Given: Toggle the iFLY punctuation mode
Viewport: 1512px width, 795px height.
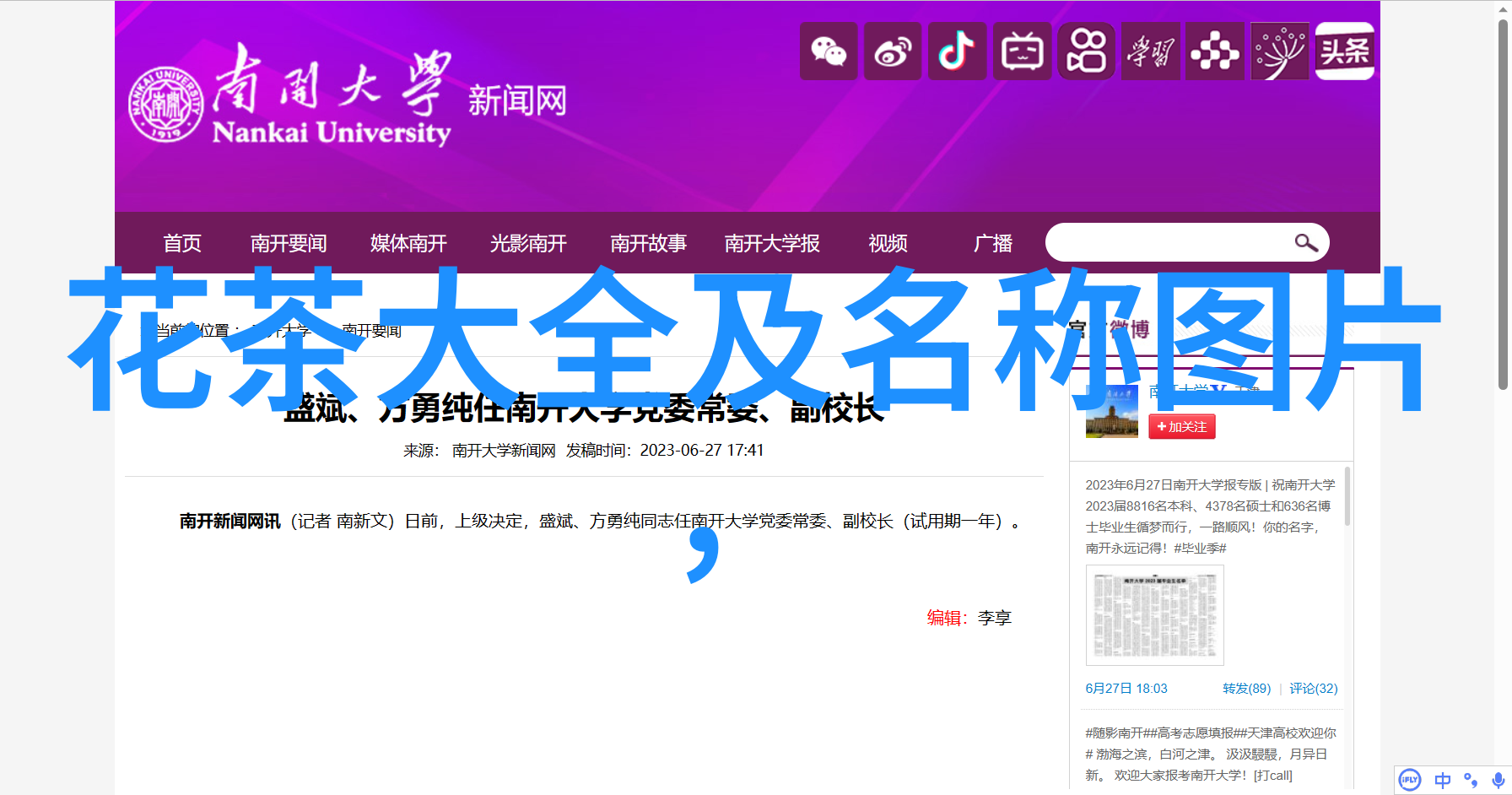Looking at the screenshot, I should click(1471, 780).
